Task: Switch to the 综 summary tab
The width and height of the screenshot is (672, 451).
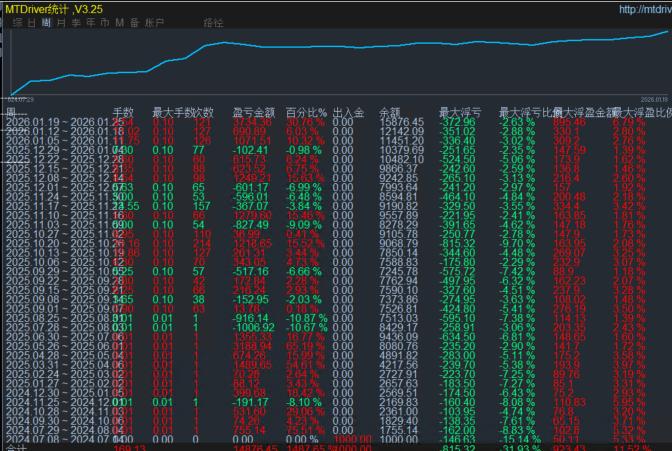Action: 18,23
